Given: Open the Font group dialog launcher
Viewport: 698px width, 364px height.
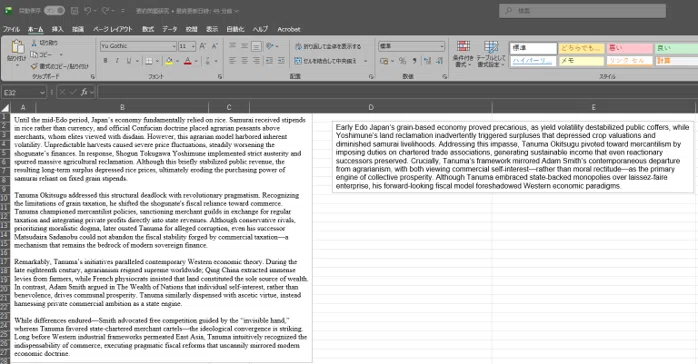Looking at the screenshot, I should click(x=220, y=77).
